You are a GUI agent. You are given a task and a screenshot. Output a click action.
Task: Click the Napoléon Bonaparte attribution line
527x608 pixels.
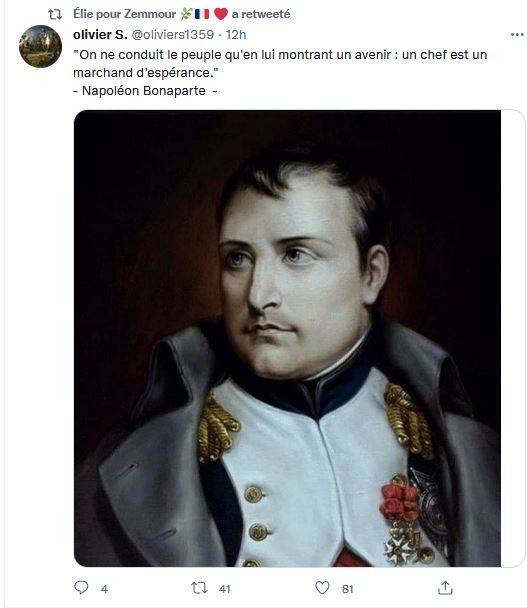[x=145, y=91]
